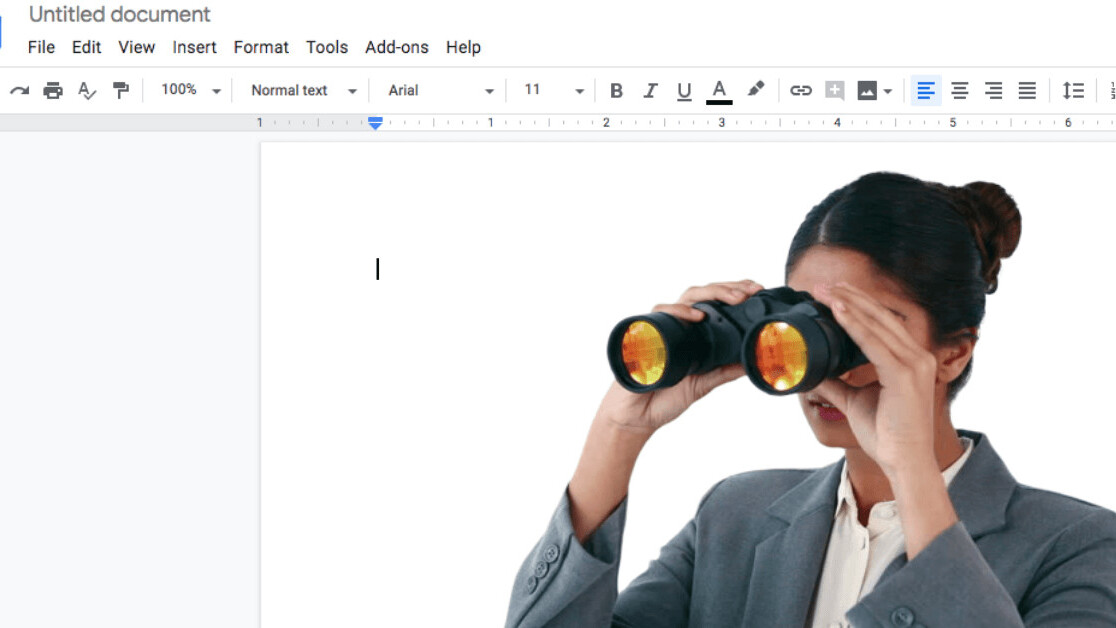The width and height of the screenshot is (1116, 628).
Task: Select center align button
Action: (x=959, y=91)
